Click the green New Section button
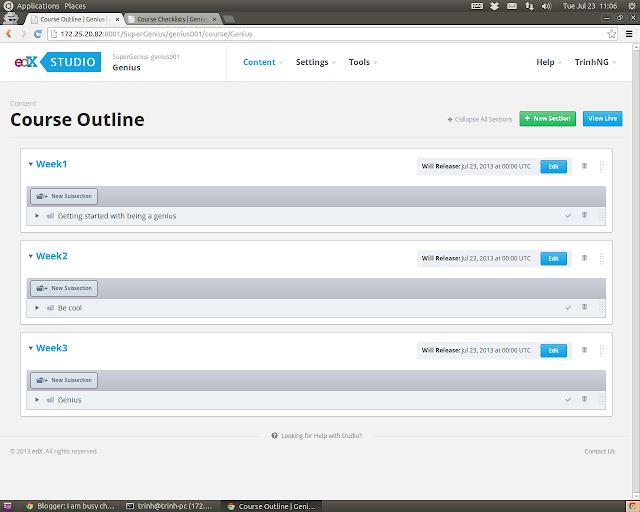 click(547, 118)
